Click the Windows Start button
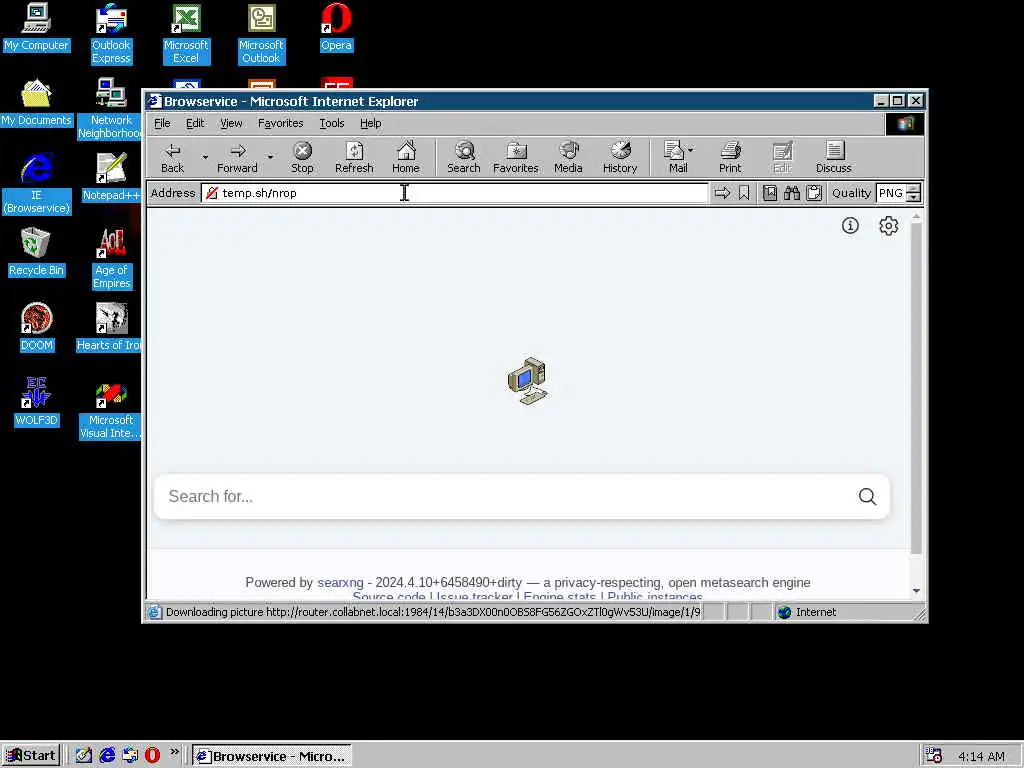 click(x=31, y=756)
